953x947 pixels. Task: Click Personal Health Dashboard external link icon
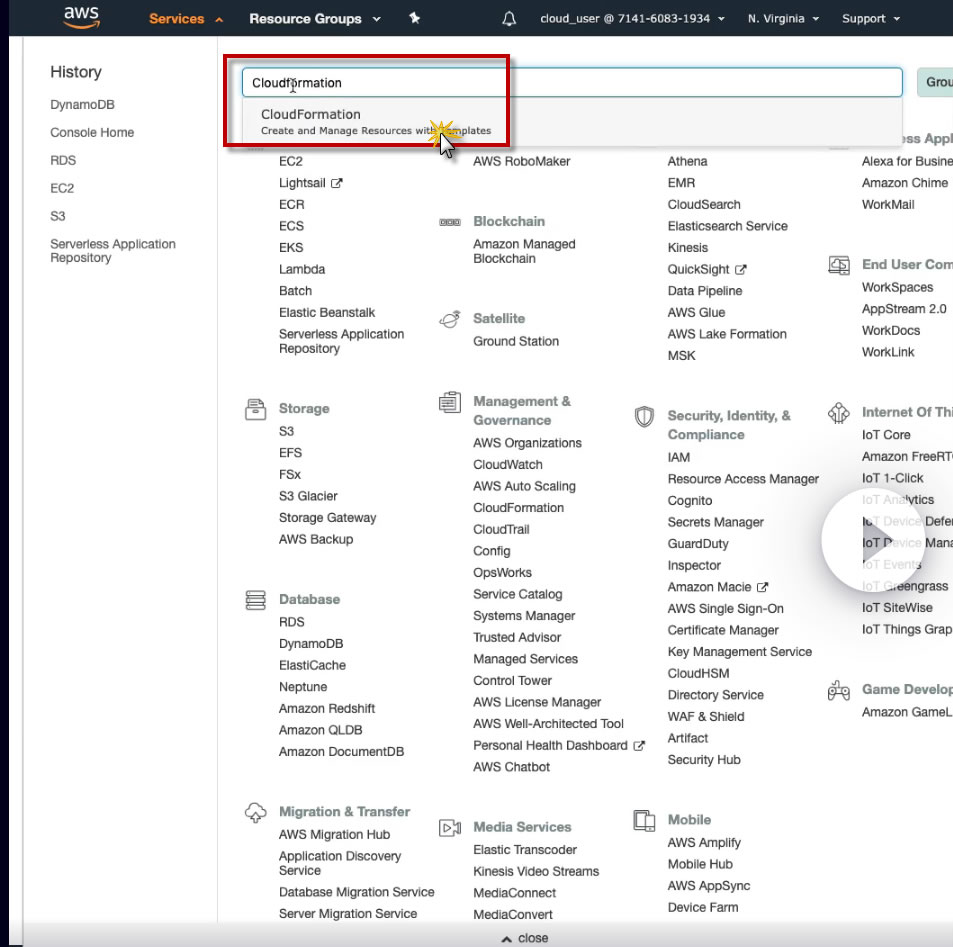[639, 746]
